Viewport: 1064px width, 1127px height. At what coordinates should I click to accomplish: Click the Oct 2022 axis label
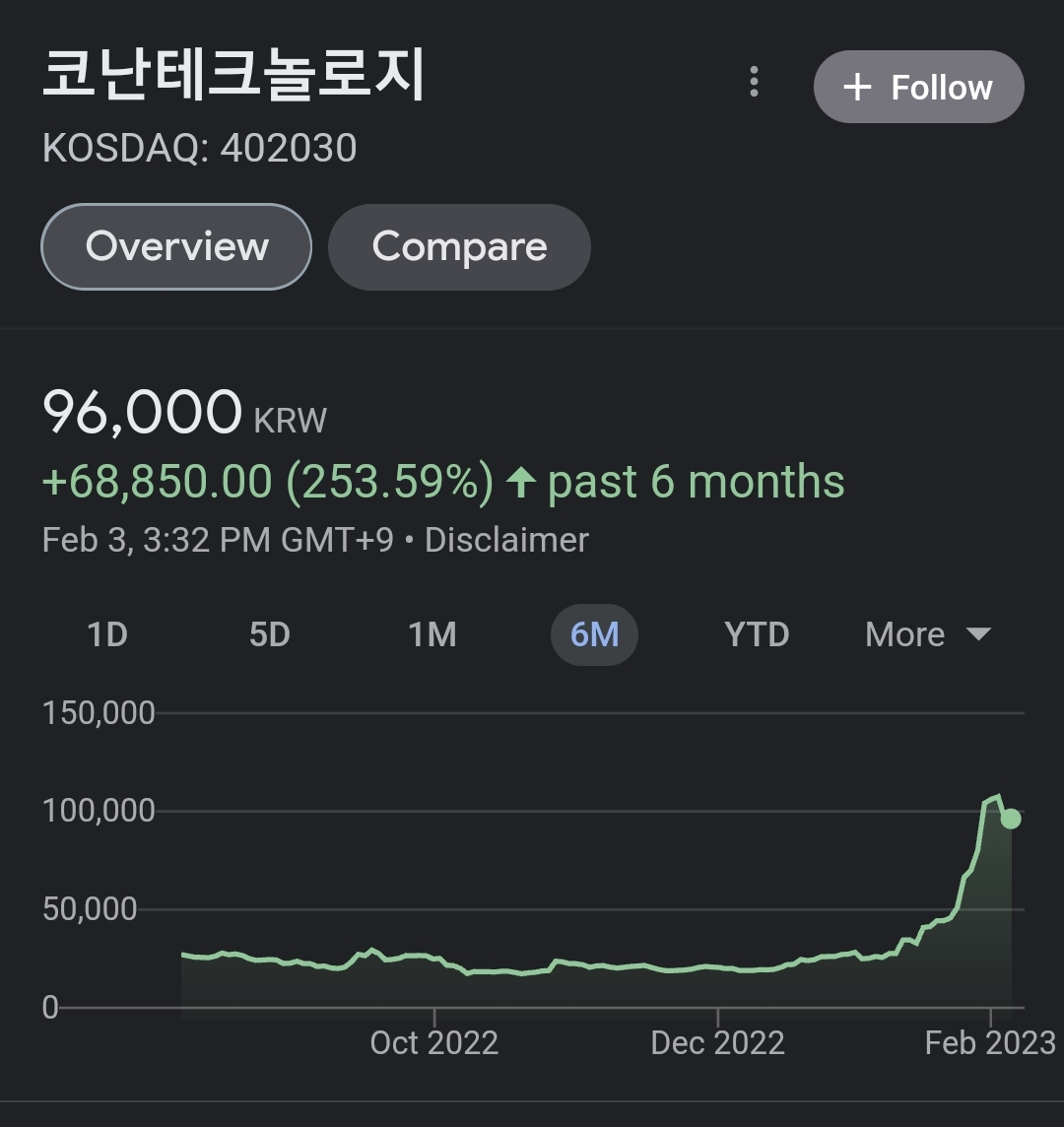tap(434, 1043)
